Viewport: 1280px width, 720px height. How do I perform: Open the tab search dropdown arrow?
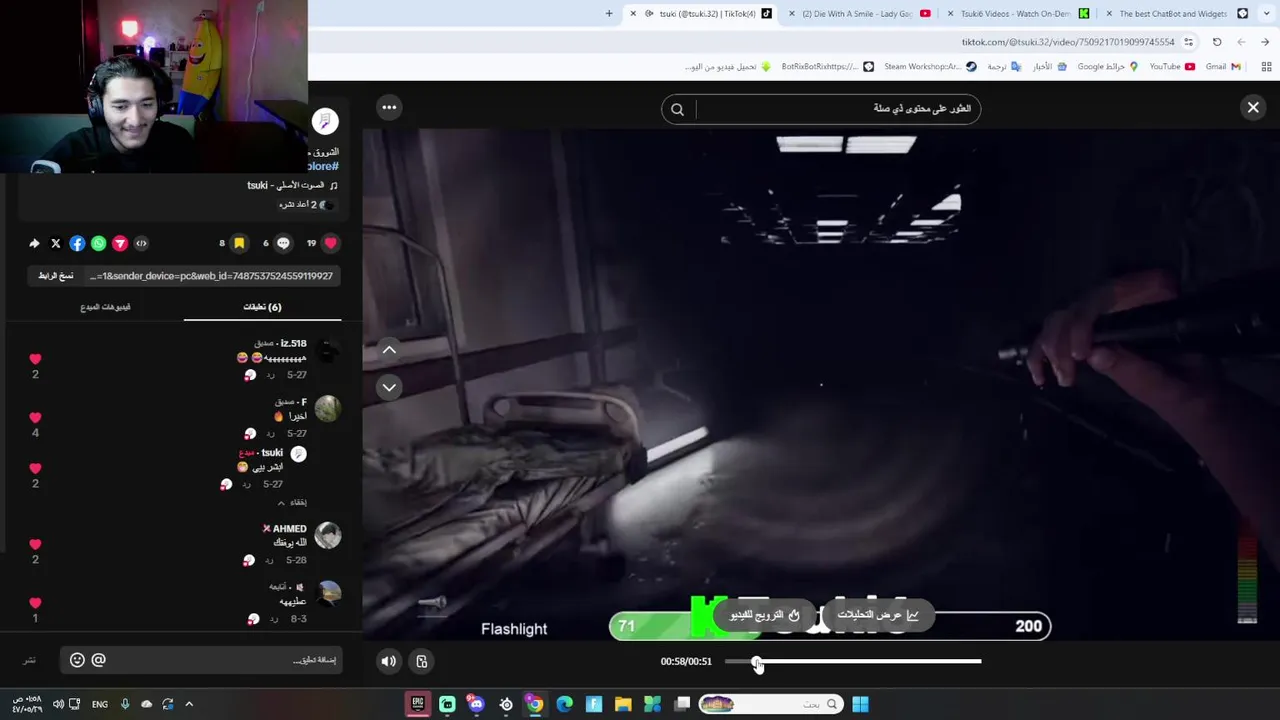tap(1268, 14)
